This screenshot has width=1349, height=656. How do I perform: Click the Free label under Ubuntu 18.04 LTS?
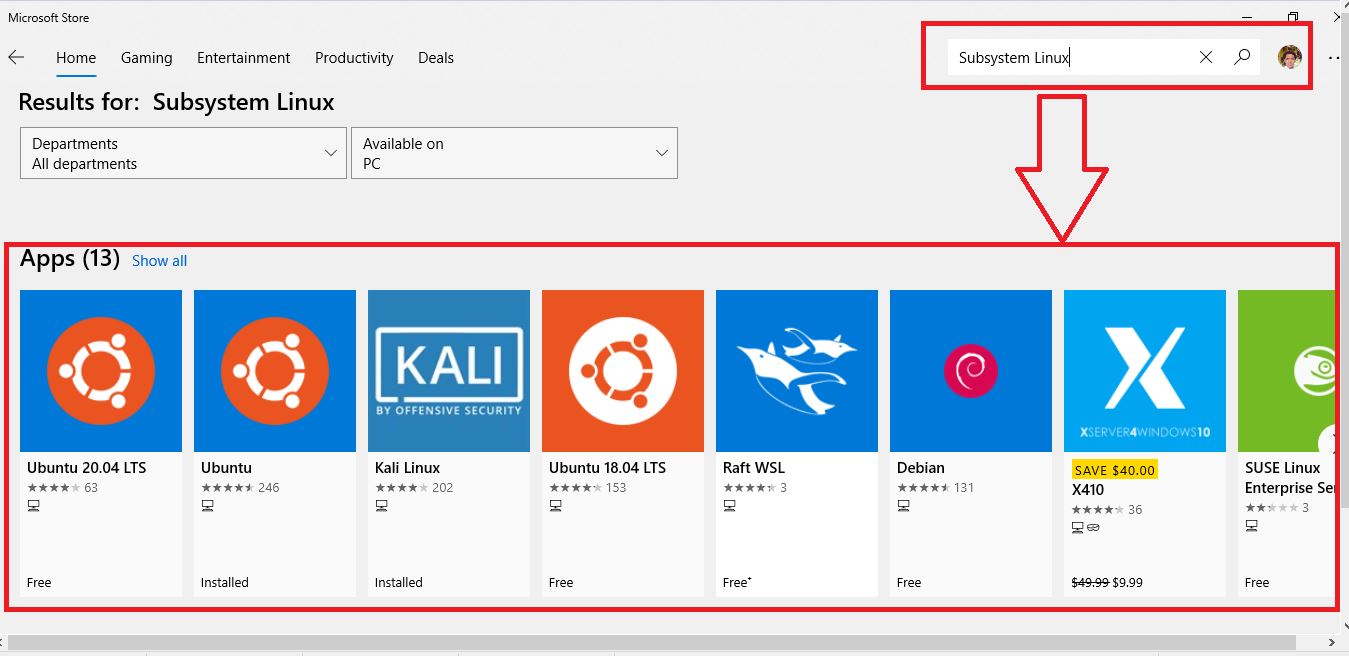[x=561, y=582]
